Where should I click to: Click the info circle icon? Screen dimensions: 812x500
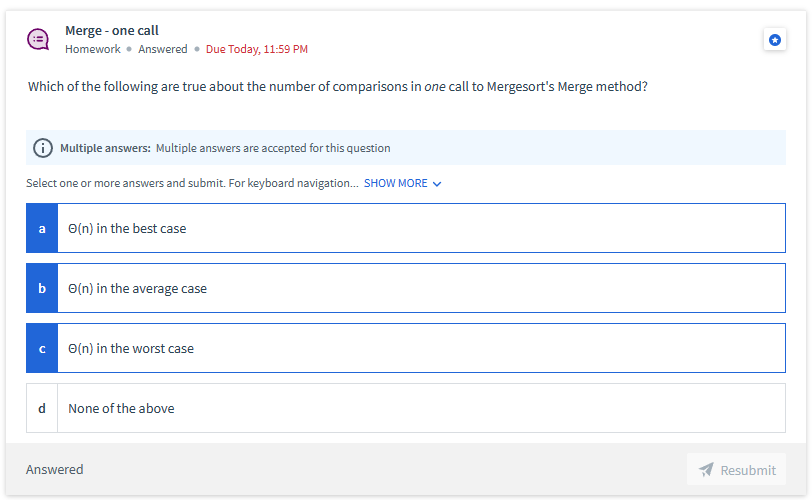coord(43,148)
